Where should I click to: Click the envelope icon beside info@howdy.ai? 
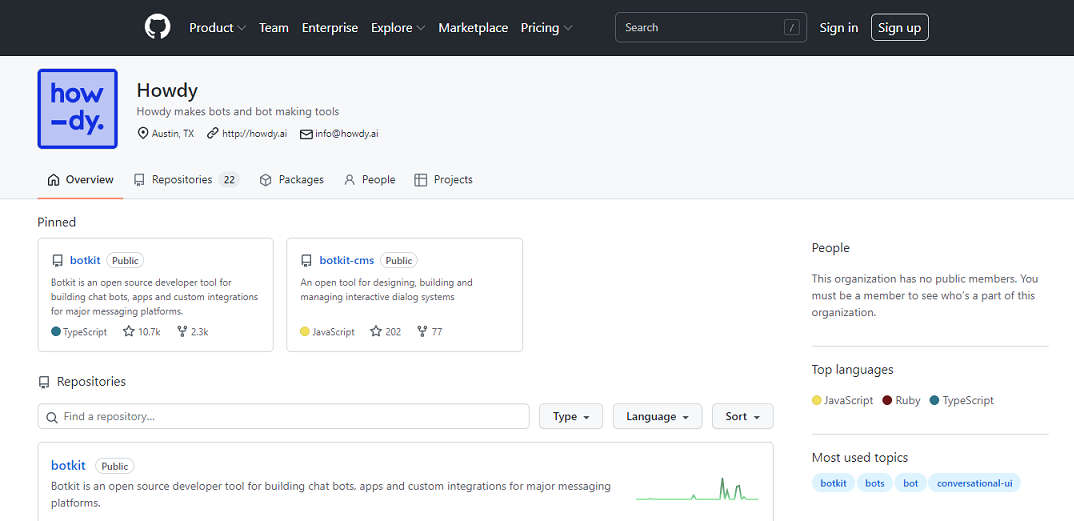[306, 134]
